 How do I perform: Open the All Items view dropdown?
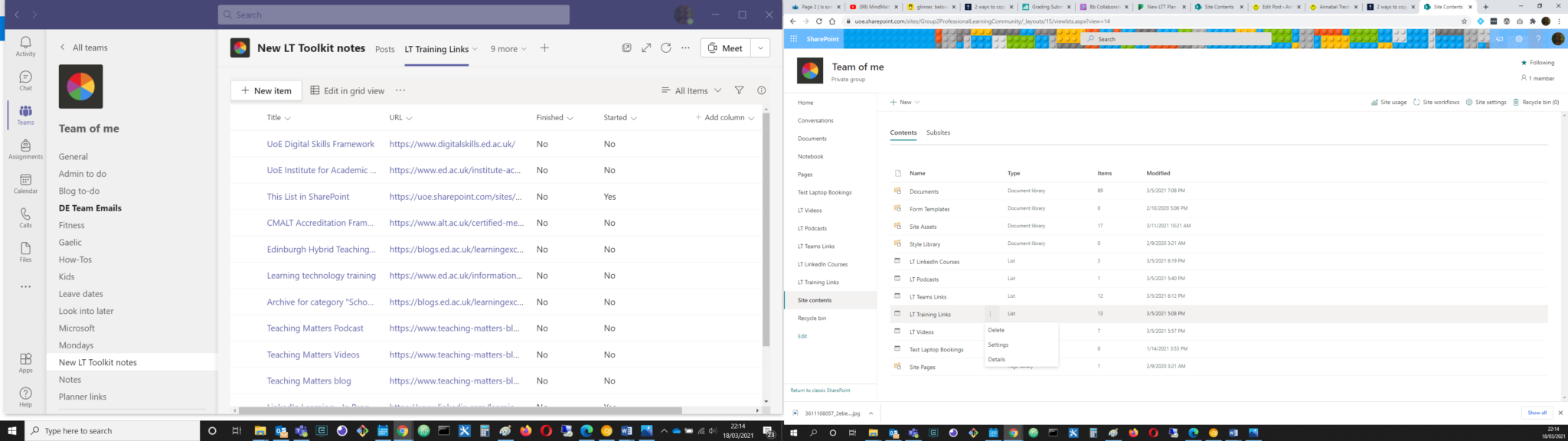(x=692, y=90)
